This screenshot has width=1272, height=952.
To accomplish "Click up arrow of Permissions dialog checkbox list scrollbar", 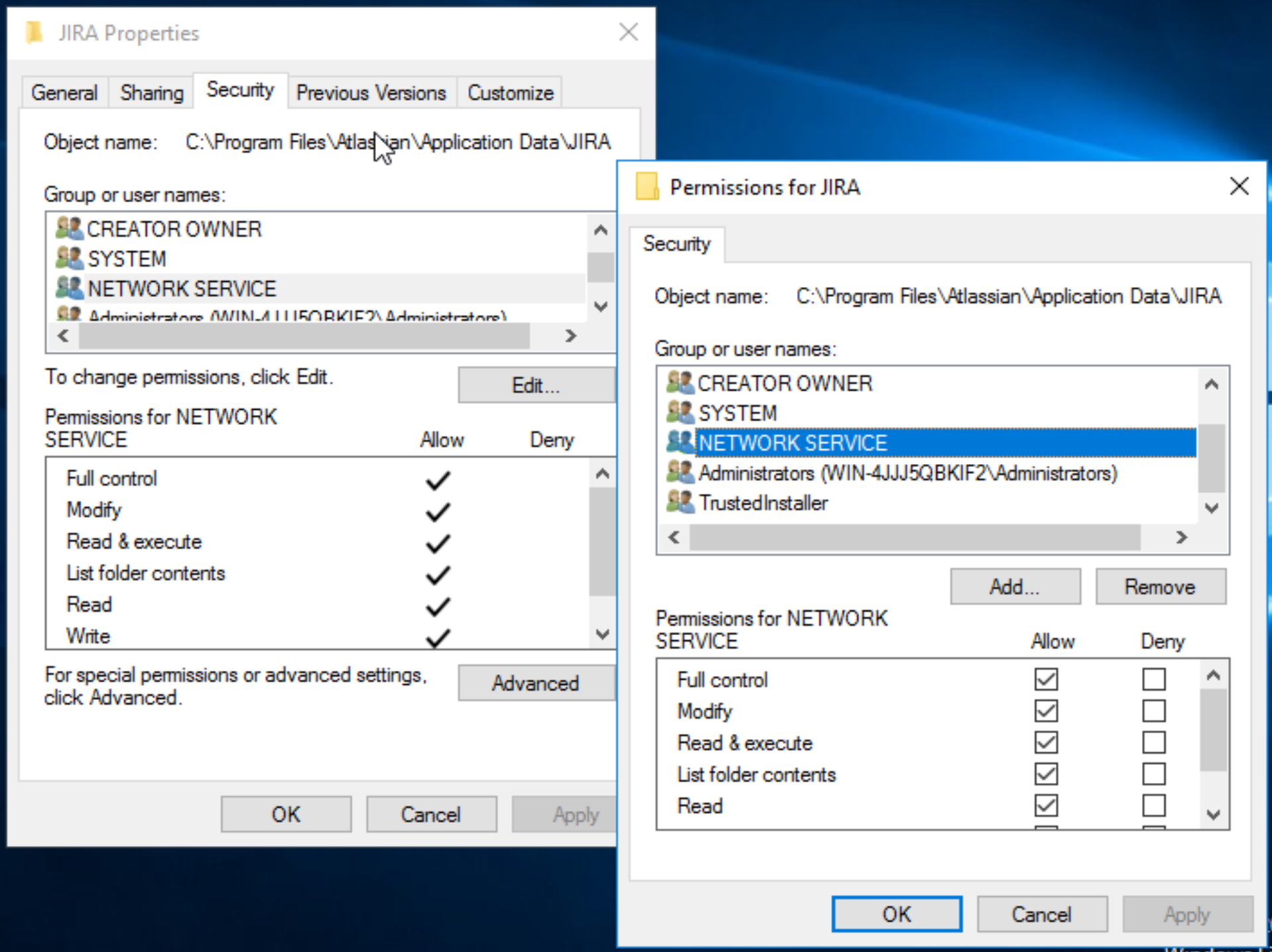I will coord(1213,675).
